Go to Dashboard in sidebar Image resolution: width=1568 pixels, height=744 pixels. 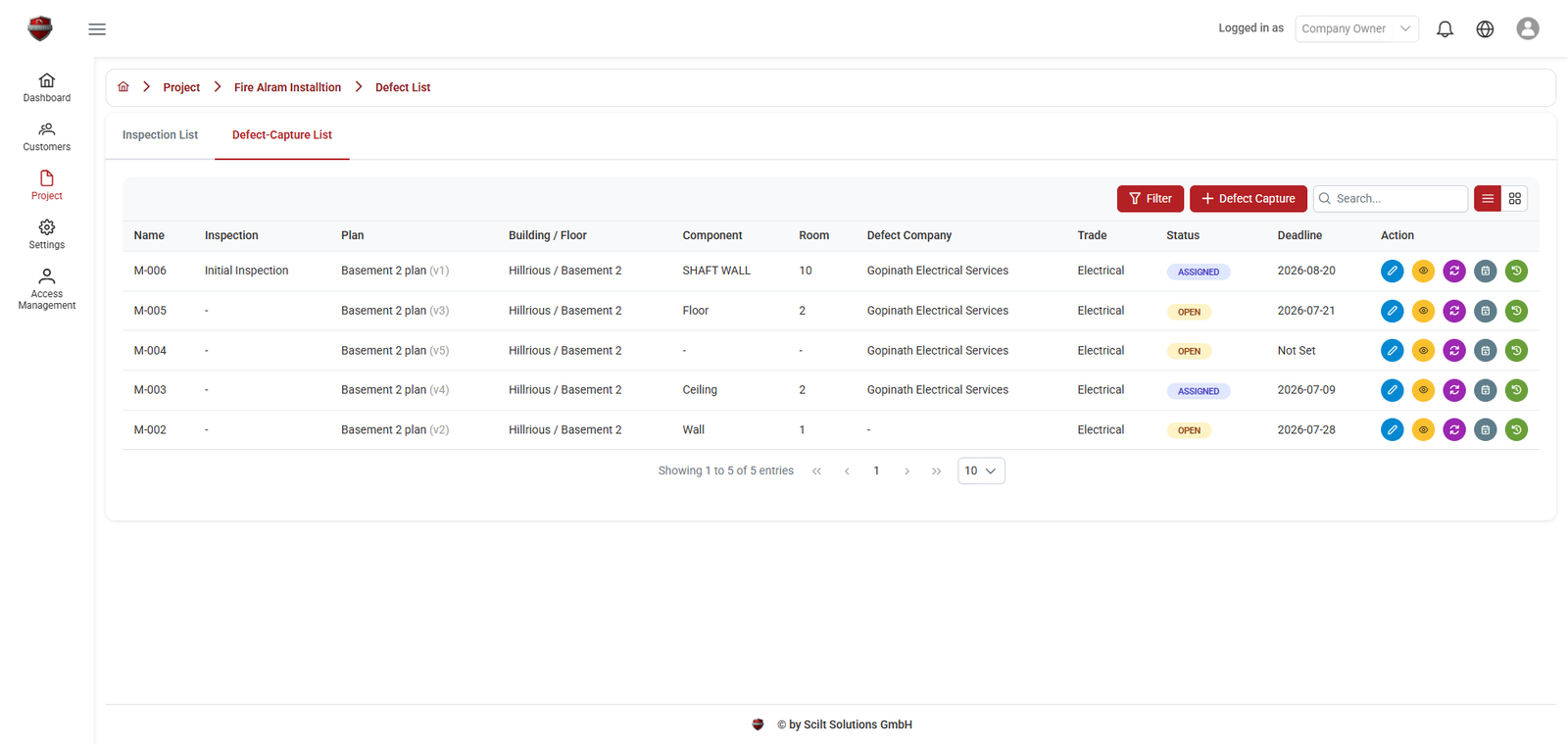tap(47, 87)
